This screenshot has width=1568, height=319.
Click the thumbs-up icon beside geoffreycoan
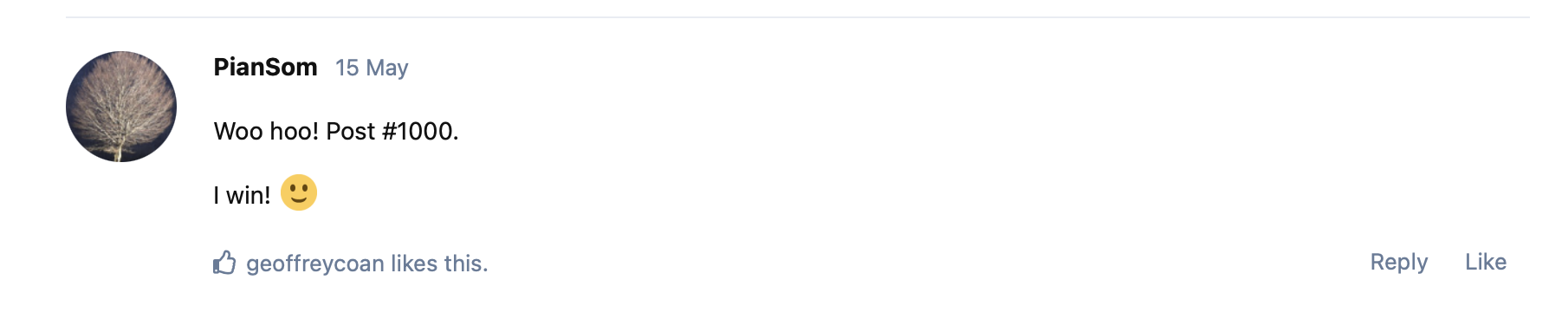coord(224,263)
